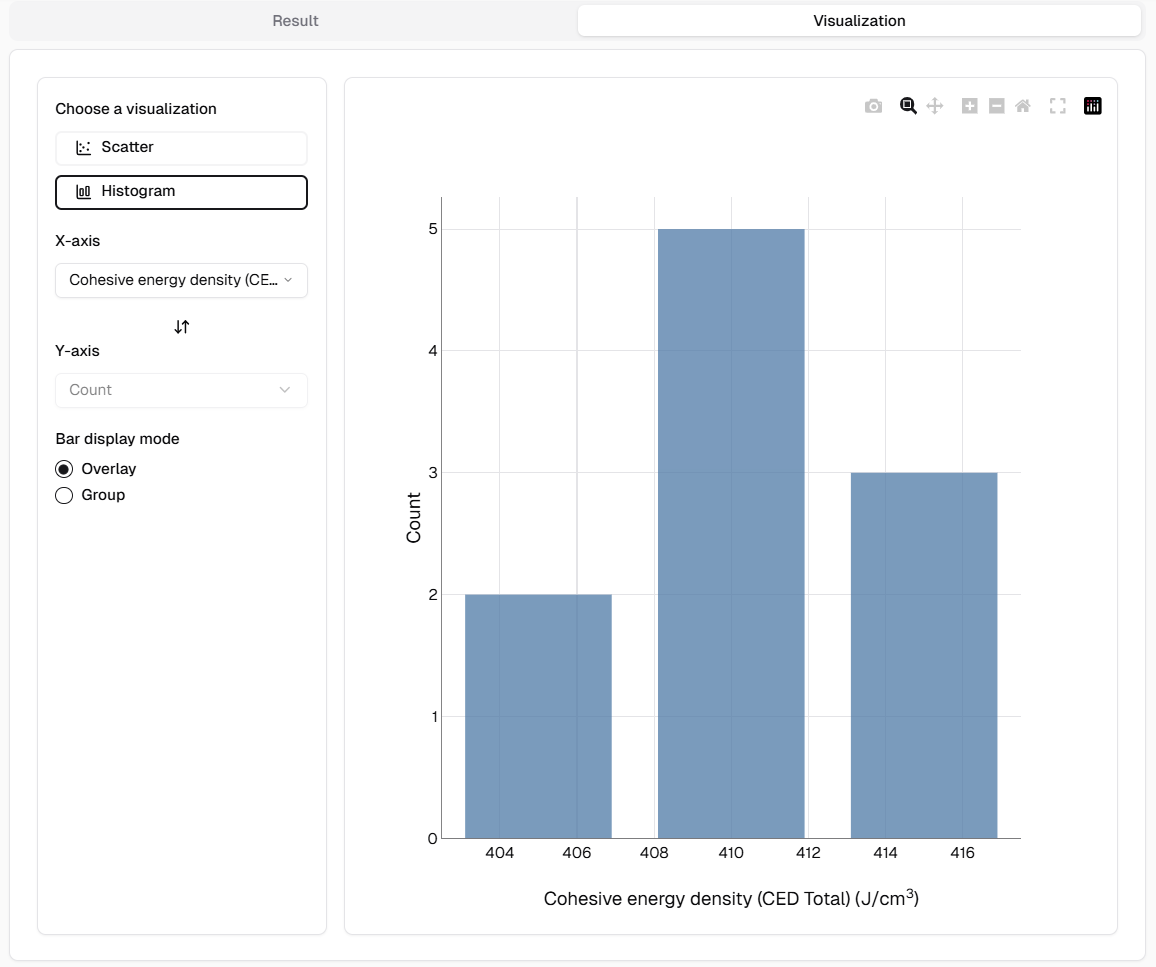The image size is (1156, 967).
Task: Select the Overlay bar display mode
Action: pyautogui.click(x=65, y=469)
